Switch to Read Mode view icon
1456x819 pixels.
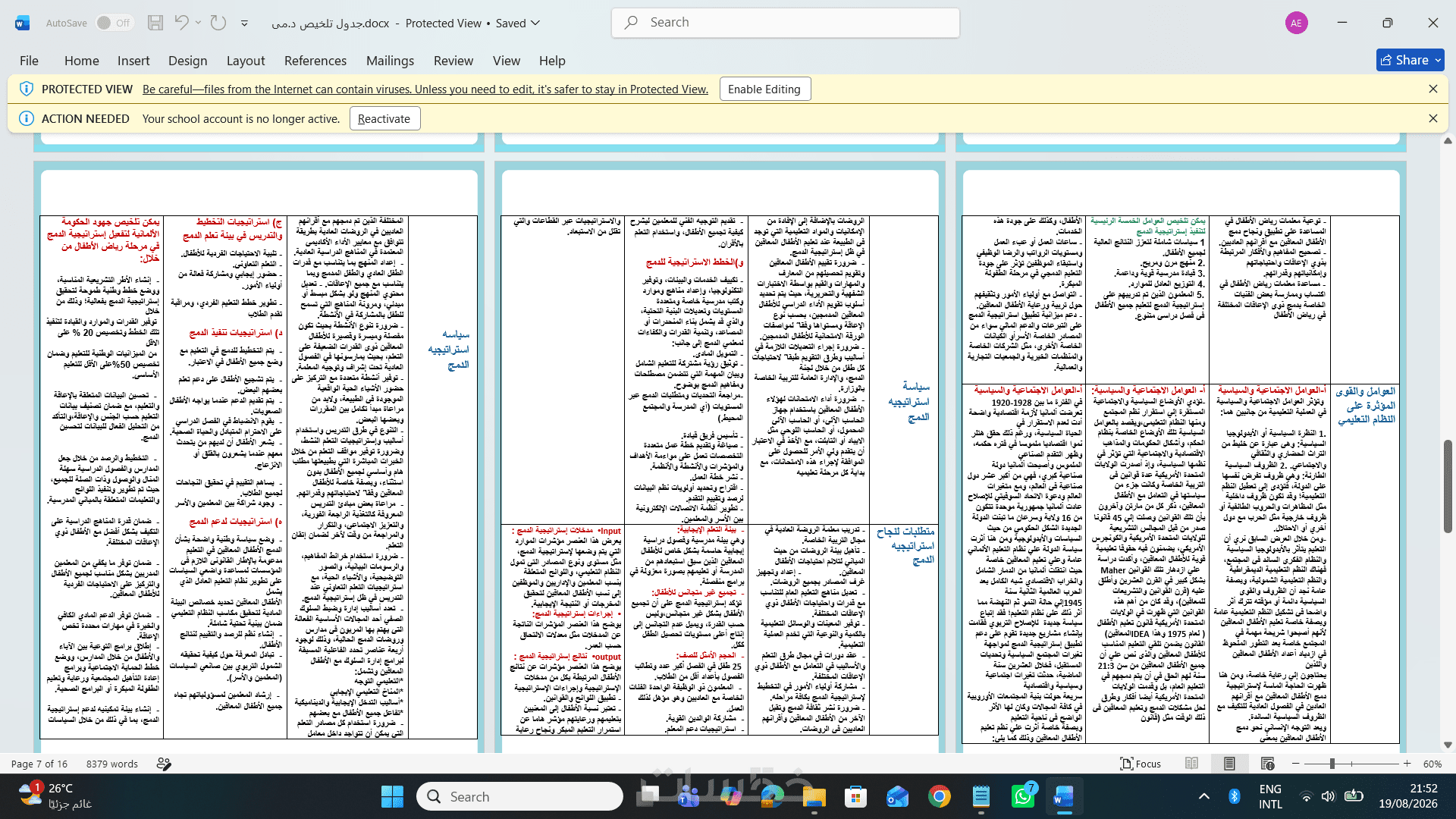(1192, 764)
